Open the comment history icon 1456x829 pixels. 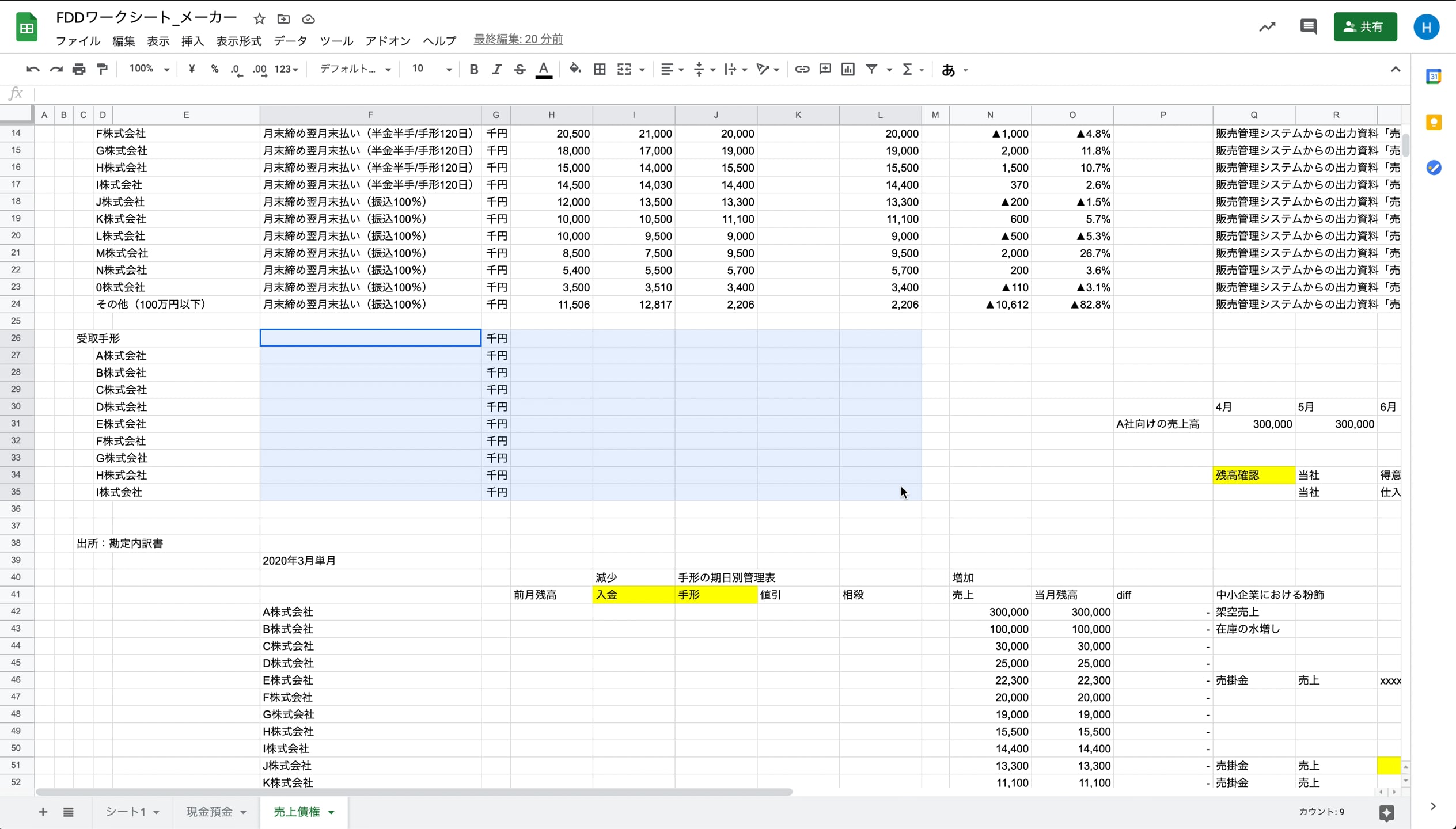click(1308, 26)
